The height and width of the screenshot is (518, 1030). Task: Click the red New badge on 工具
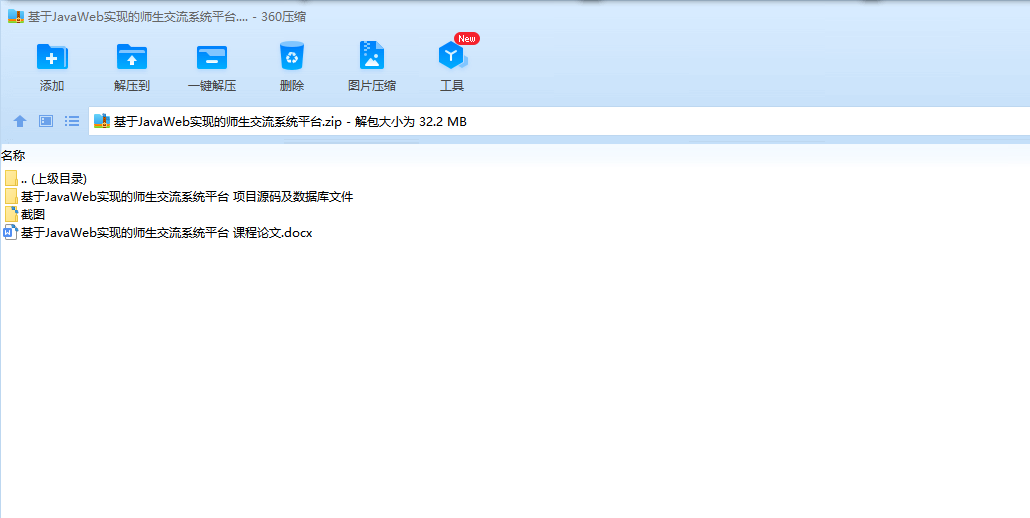tap(467, 39)
